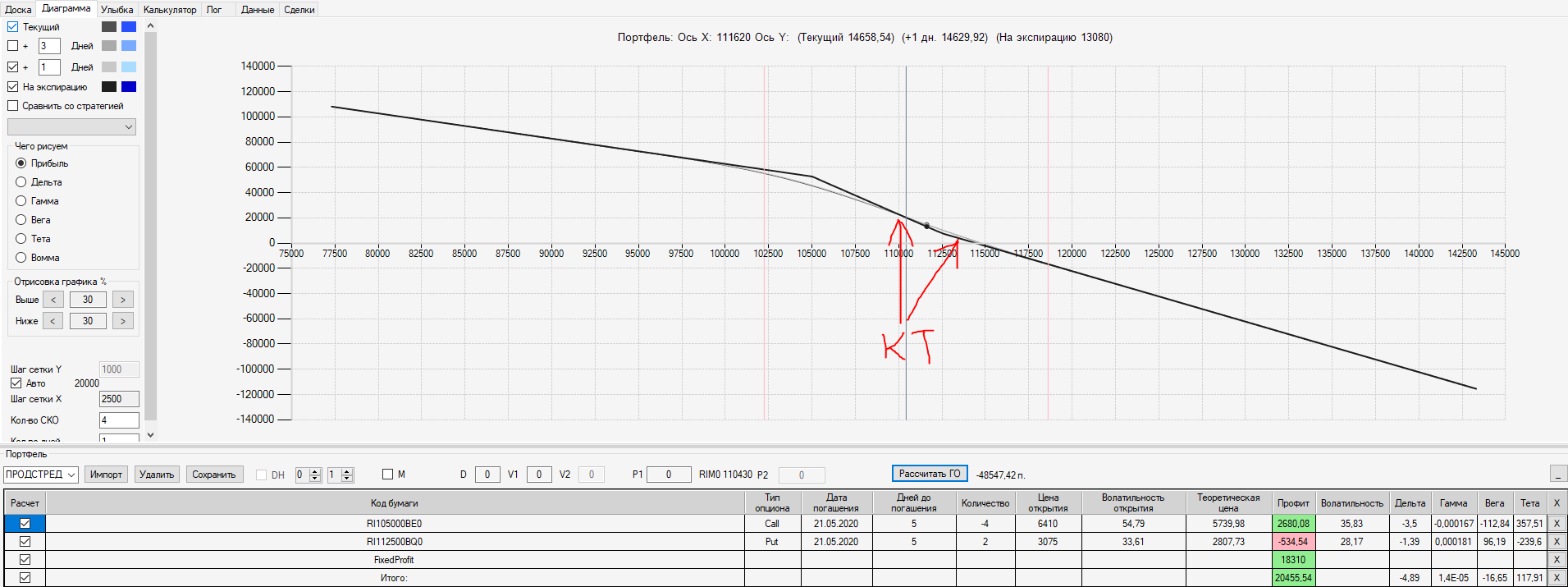This screenshot has height=587, width=1568.
Task: Click the Рассчитать ГО button
Action: point(930,474)
